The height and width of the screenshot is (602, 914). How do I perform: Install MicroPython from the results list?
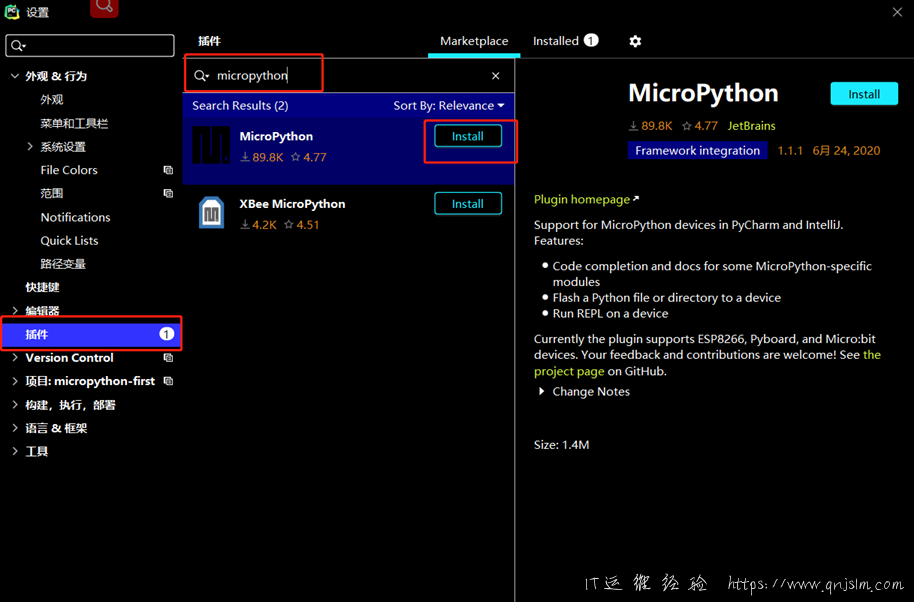[467, 136]
